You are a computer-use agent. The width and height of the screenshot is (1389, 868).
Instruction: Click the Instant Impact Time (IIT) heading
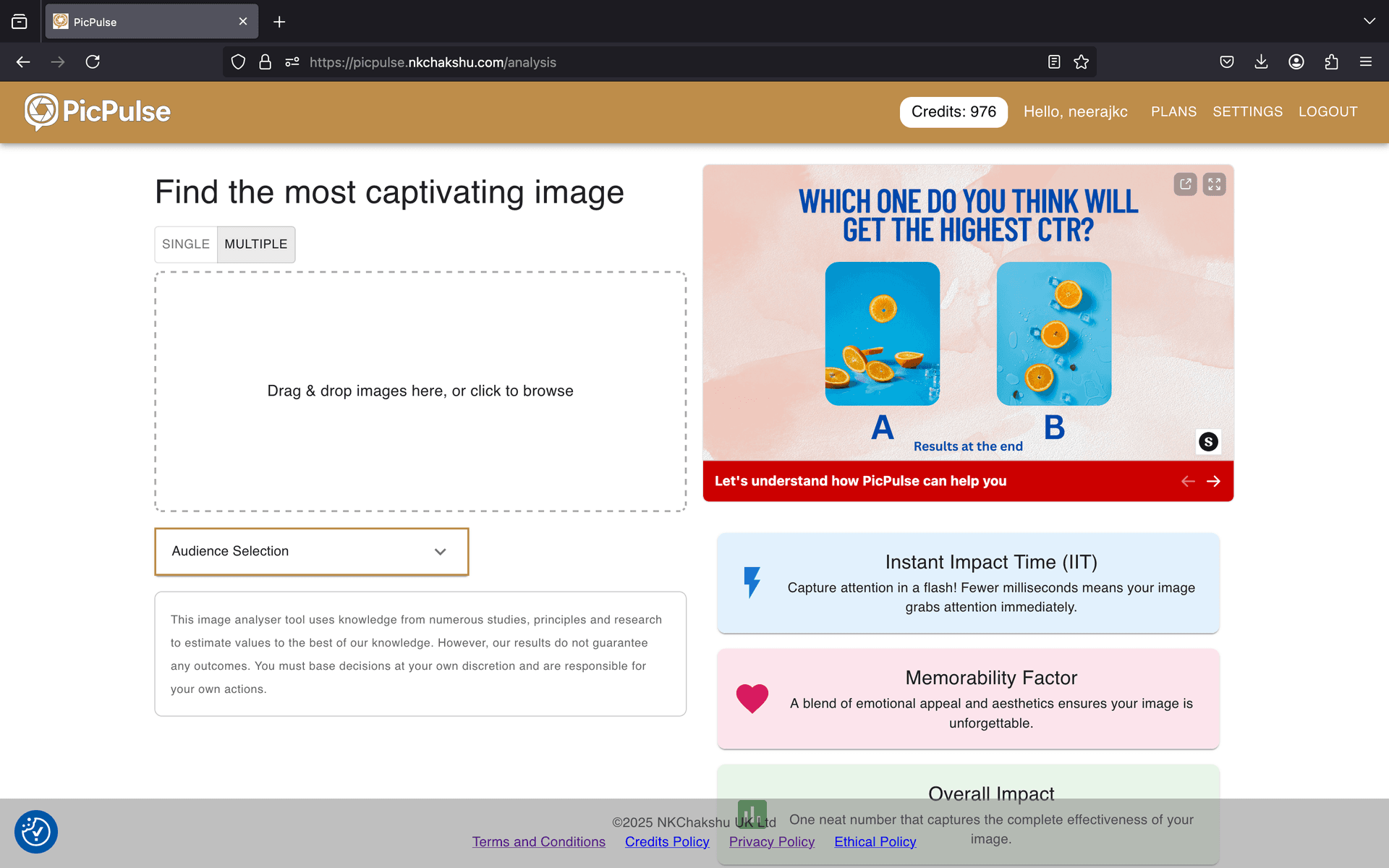[991, 562]
